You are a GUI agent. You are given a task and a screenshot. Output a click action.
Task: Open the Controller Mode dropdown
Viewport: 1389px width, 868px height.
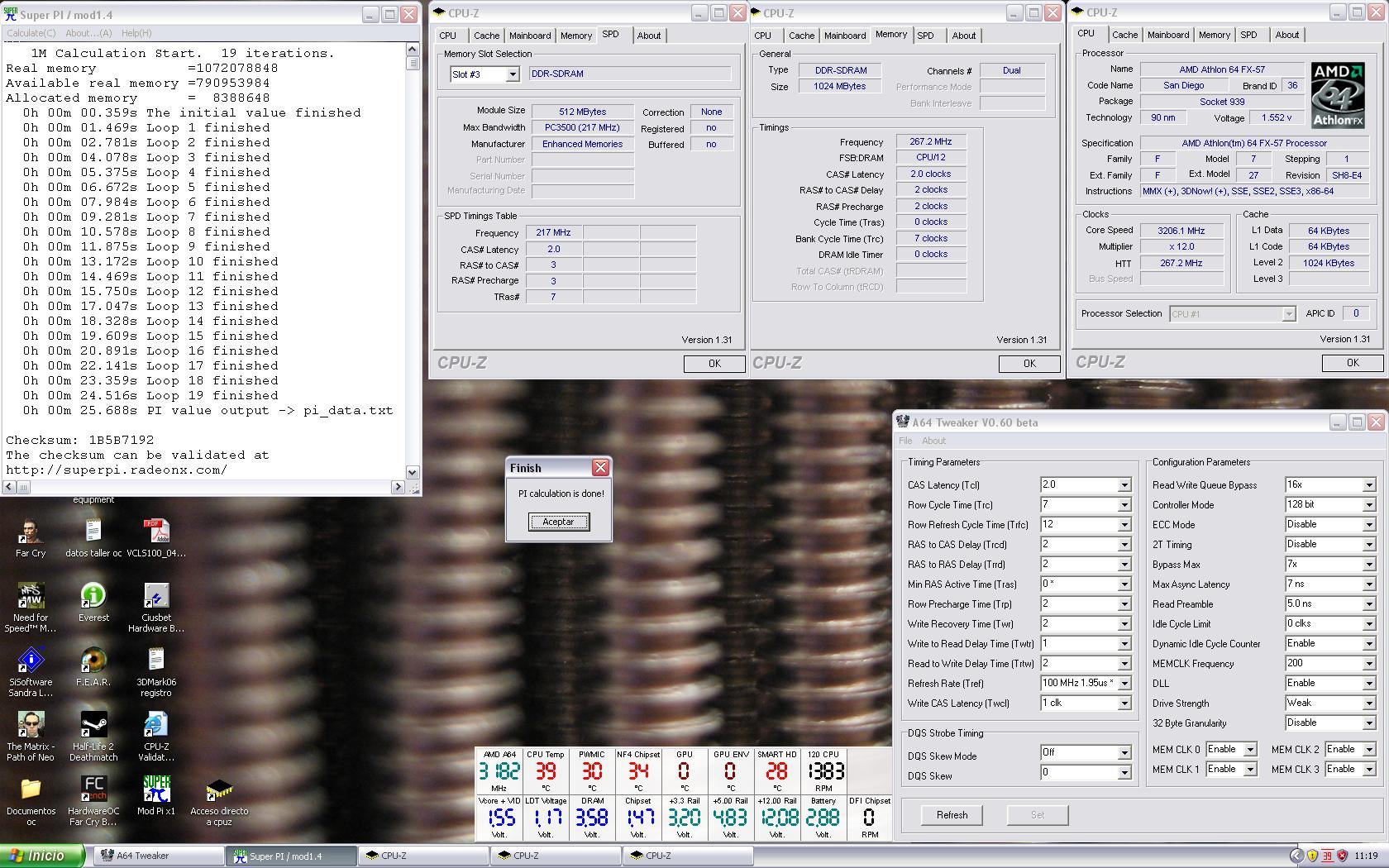(x=1369, y=505)
